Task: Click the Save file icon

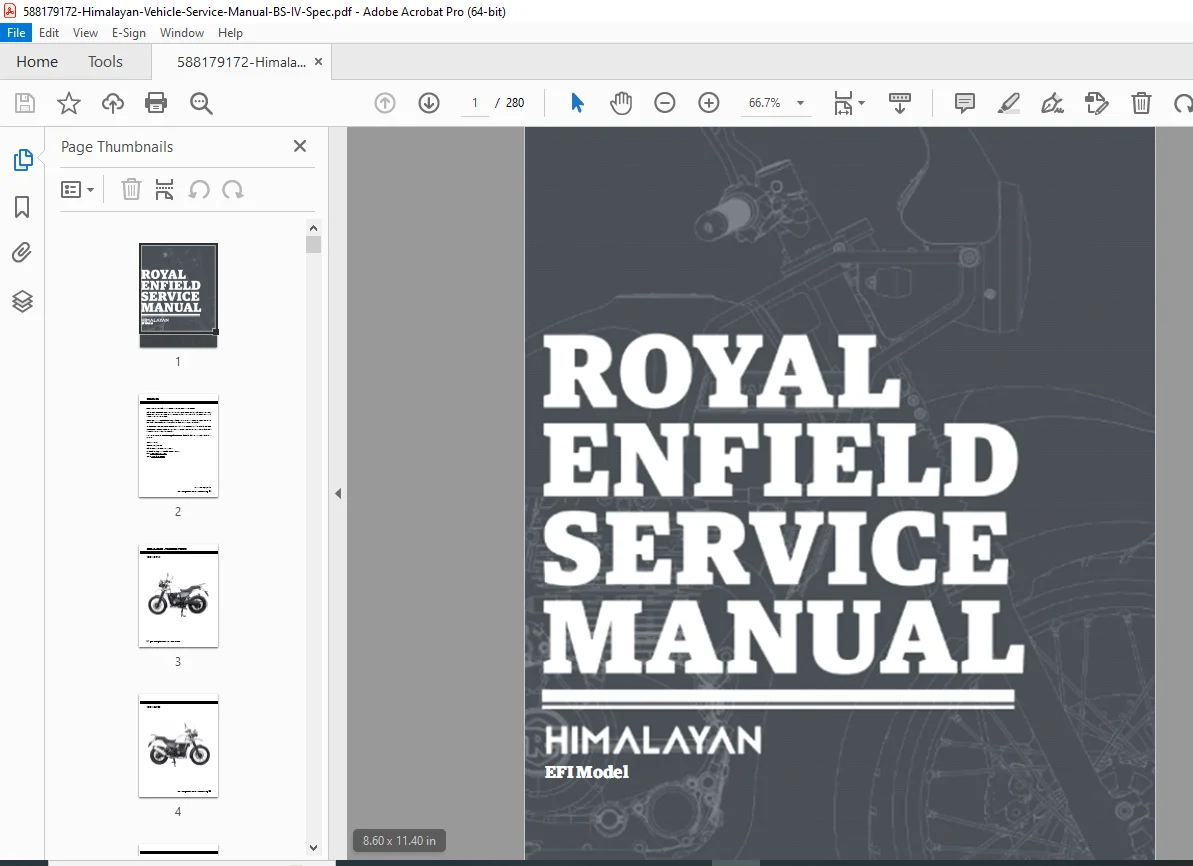Action: click(25, 103)
